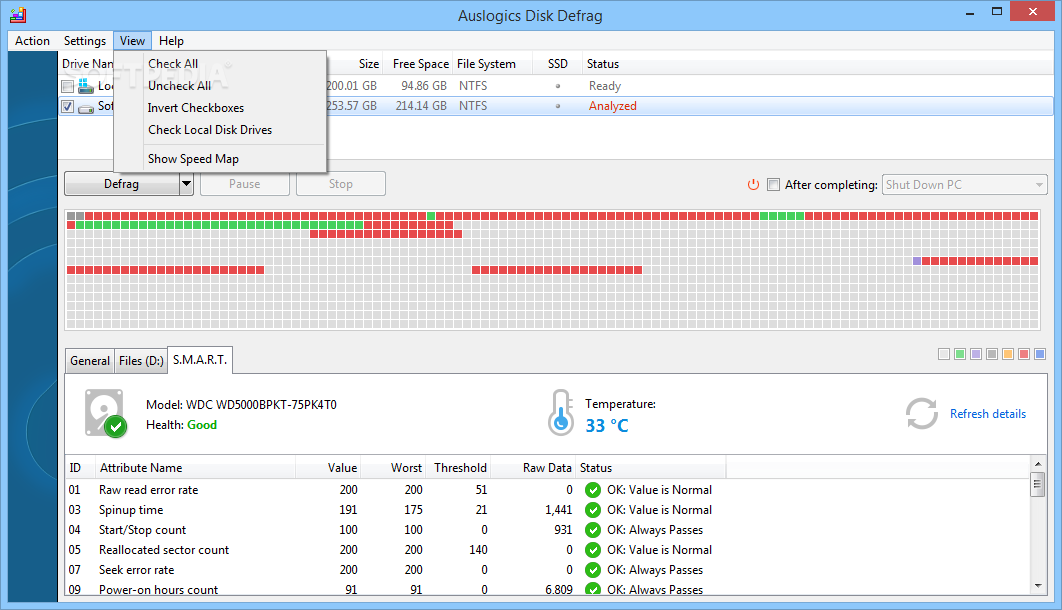Click the Defrag button

pyautogui.click(x=122, y=183)
